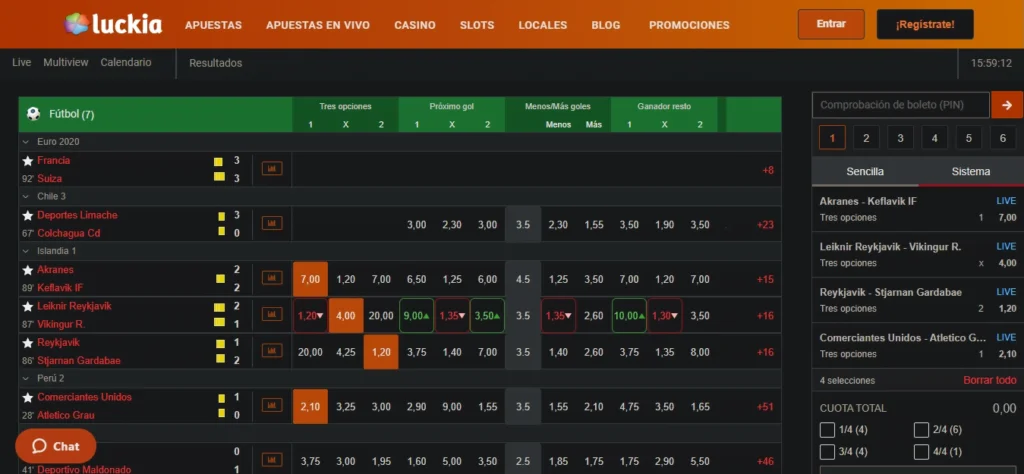Expand +51 more markets for Comerciantes Unidos
Viewport: 1024px width, 474px height.
coord(767,407)
